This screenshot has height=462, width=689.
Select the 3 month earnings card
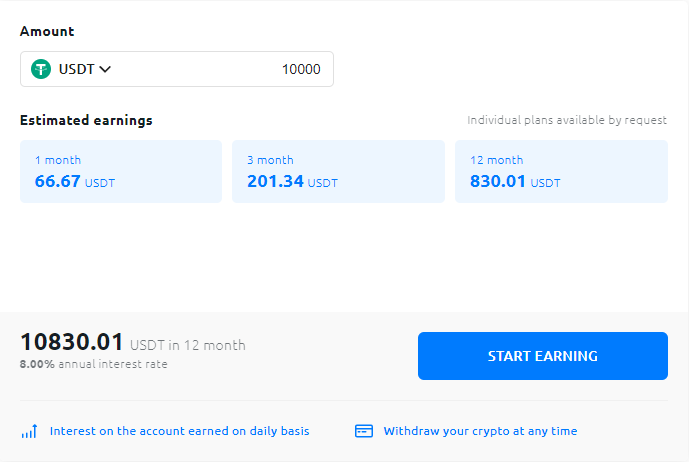point(338,172)
